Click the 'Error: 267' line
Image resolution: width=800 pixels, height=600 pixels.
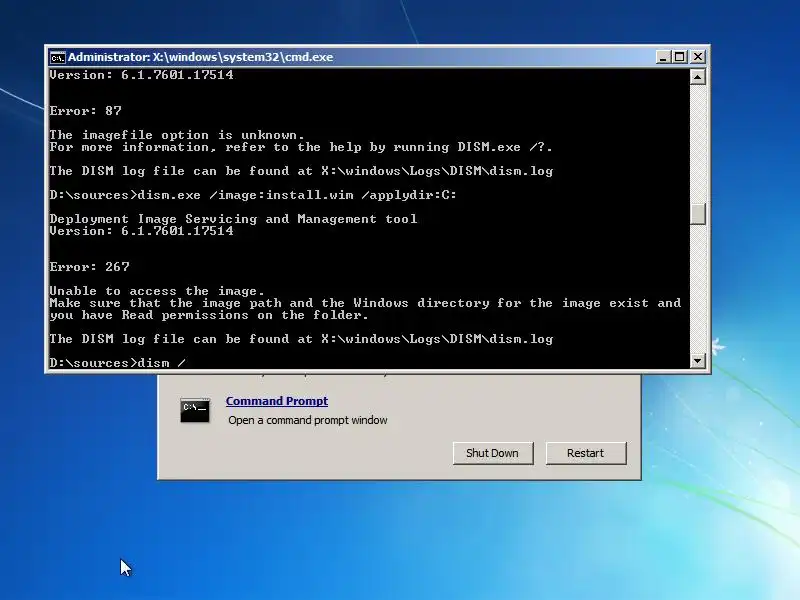90,267
